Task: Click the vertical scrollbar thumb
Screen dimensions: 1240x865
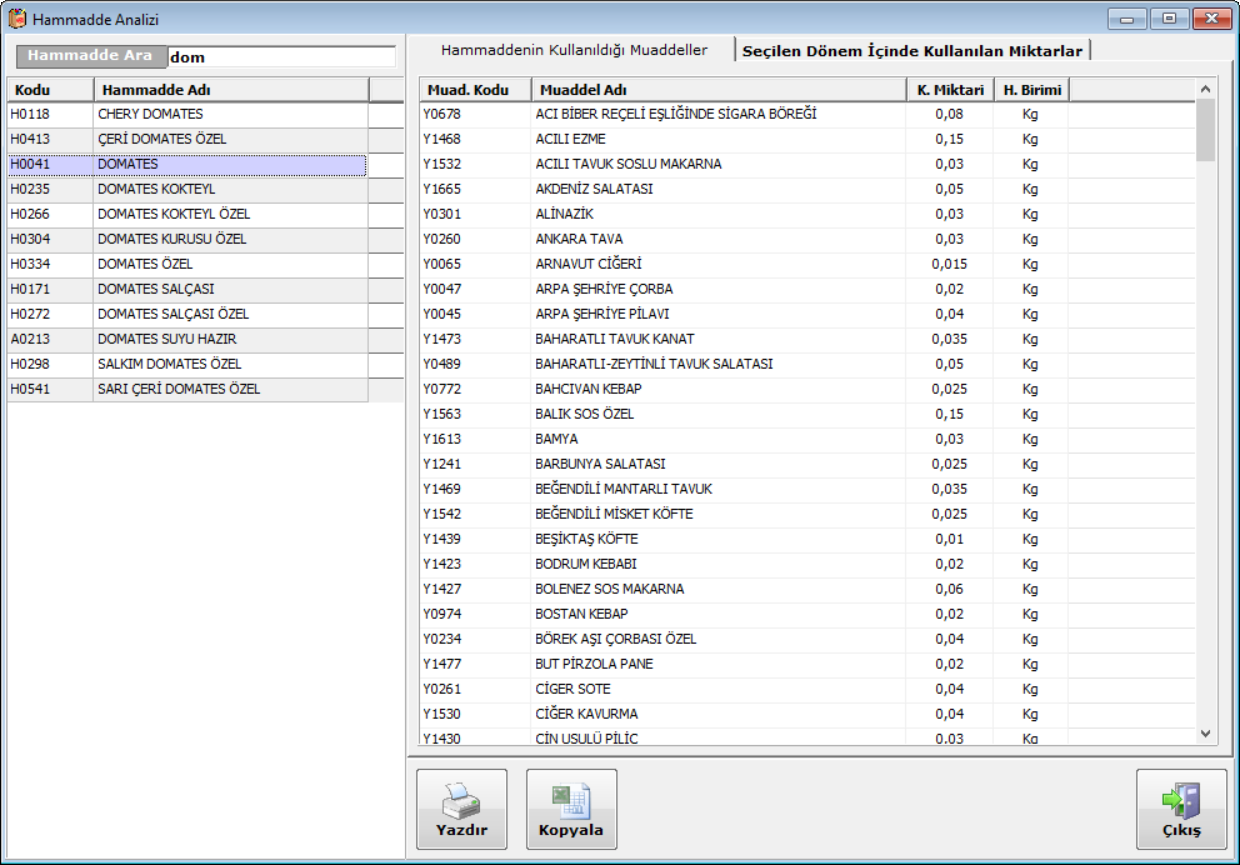Action: tap(1205, 130)
